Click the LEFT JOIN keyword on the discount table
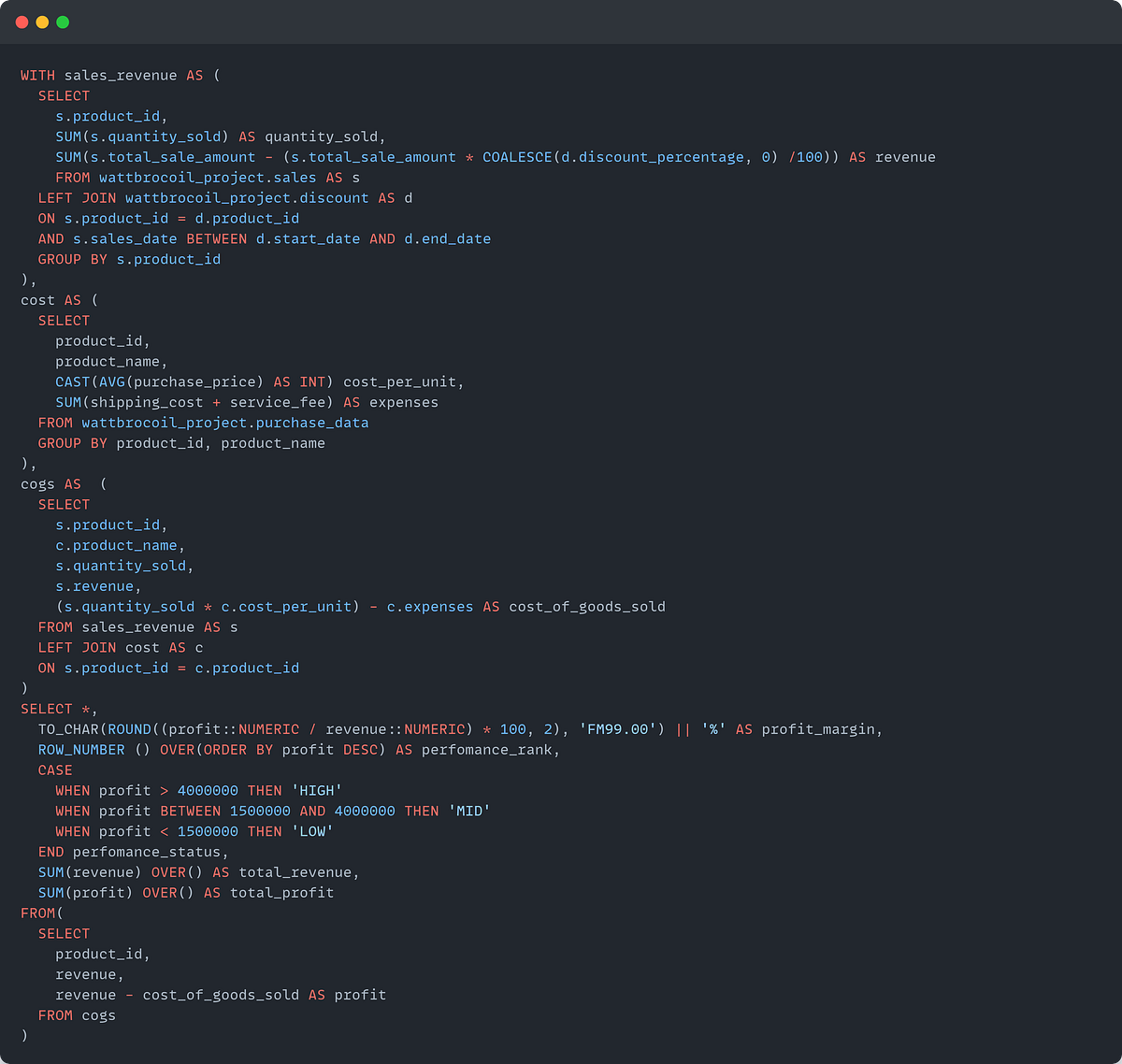This screenshot has height=1064, width=1122. pyautogui.click(x=75, y=197)
